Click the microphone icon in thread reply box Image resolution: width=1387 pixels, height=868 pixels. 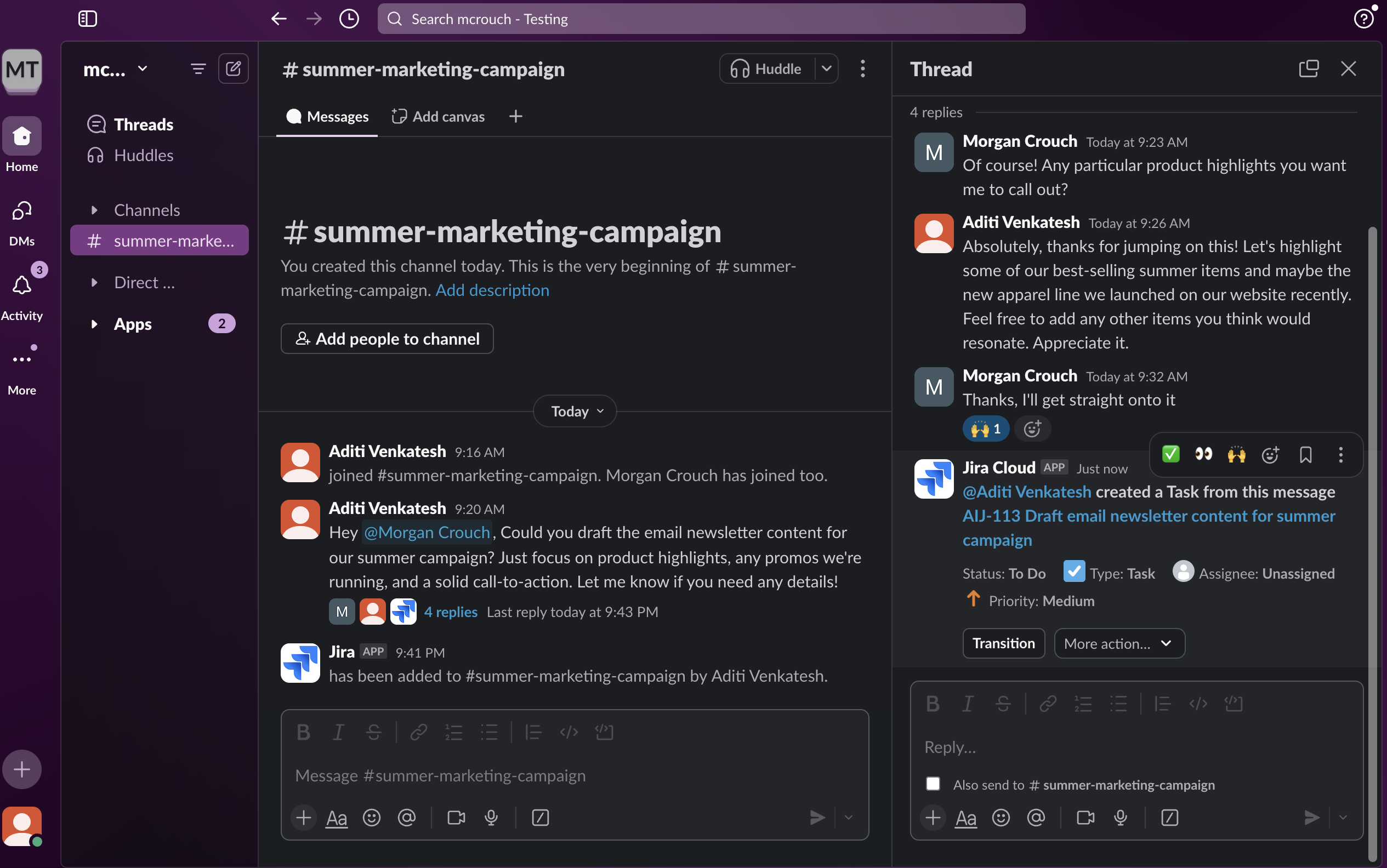pos(1120,817)
